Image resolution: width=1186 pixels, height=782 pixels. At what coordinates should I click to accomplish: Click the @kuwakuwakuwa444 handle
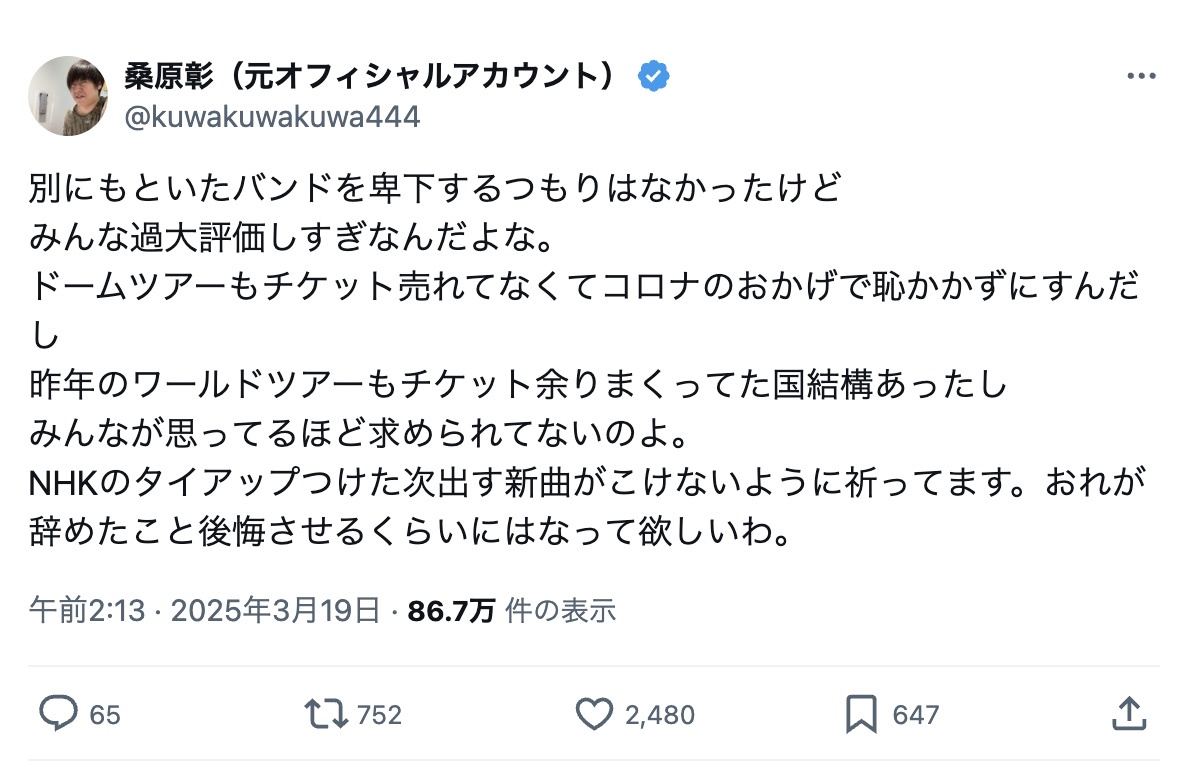point(272,118)
